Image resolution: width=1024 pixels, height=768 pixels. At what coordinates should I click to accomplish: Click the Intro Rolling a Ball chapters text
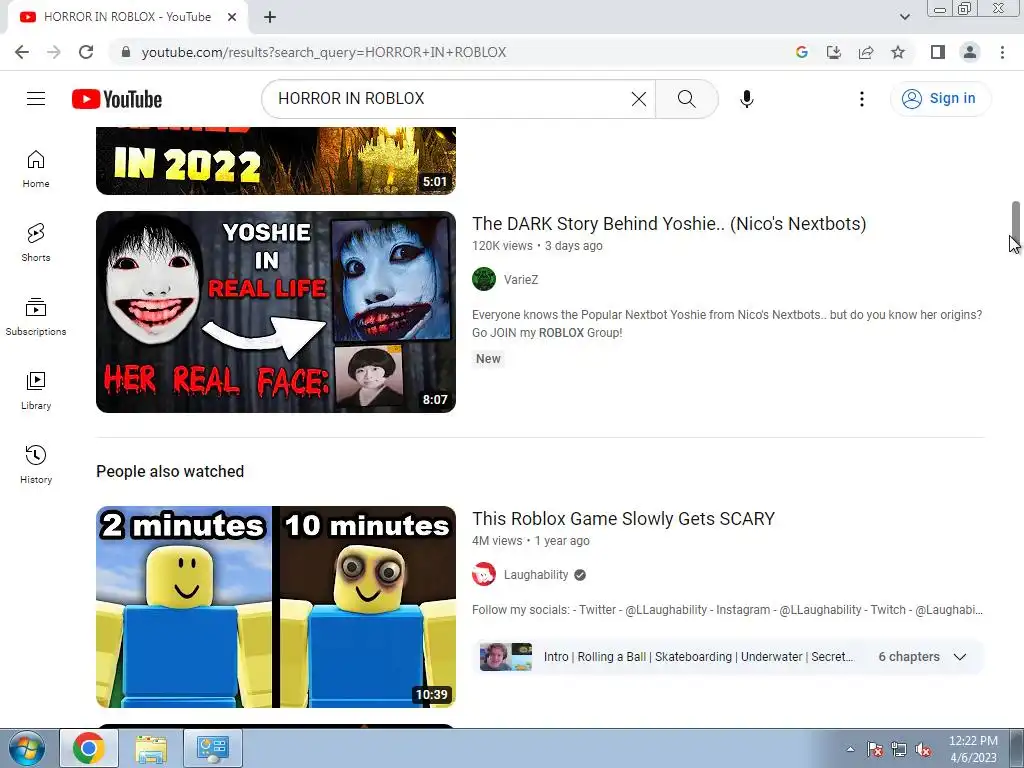coord(698,657)
